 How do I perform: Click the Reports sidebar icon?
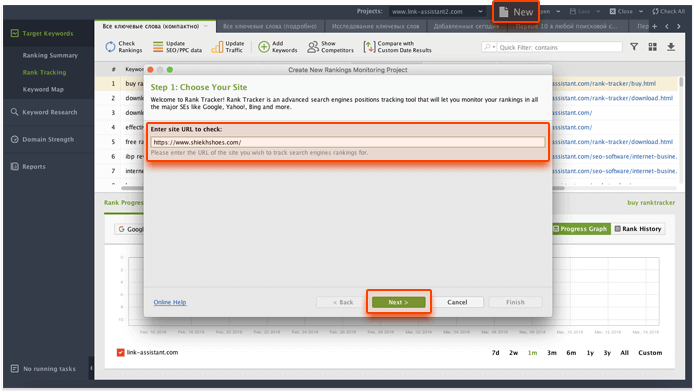tap(15, 166)
